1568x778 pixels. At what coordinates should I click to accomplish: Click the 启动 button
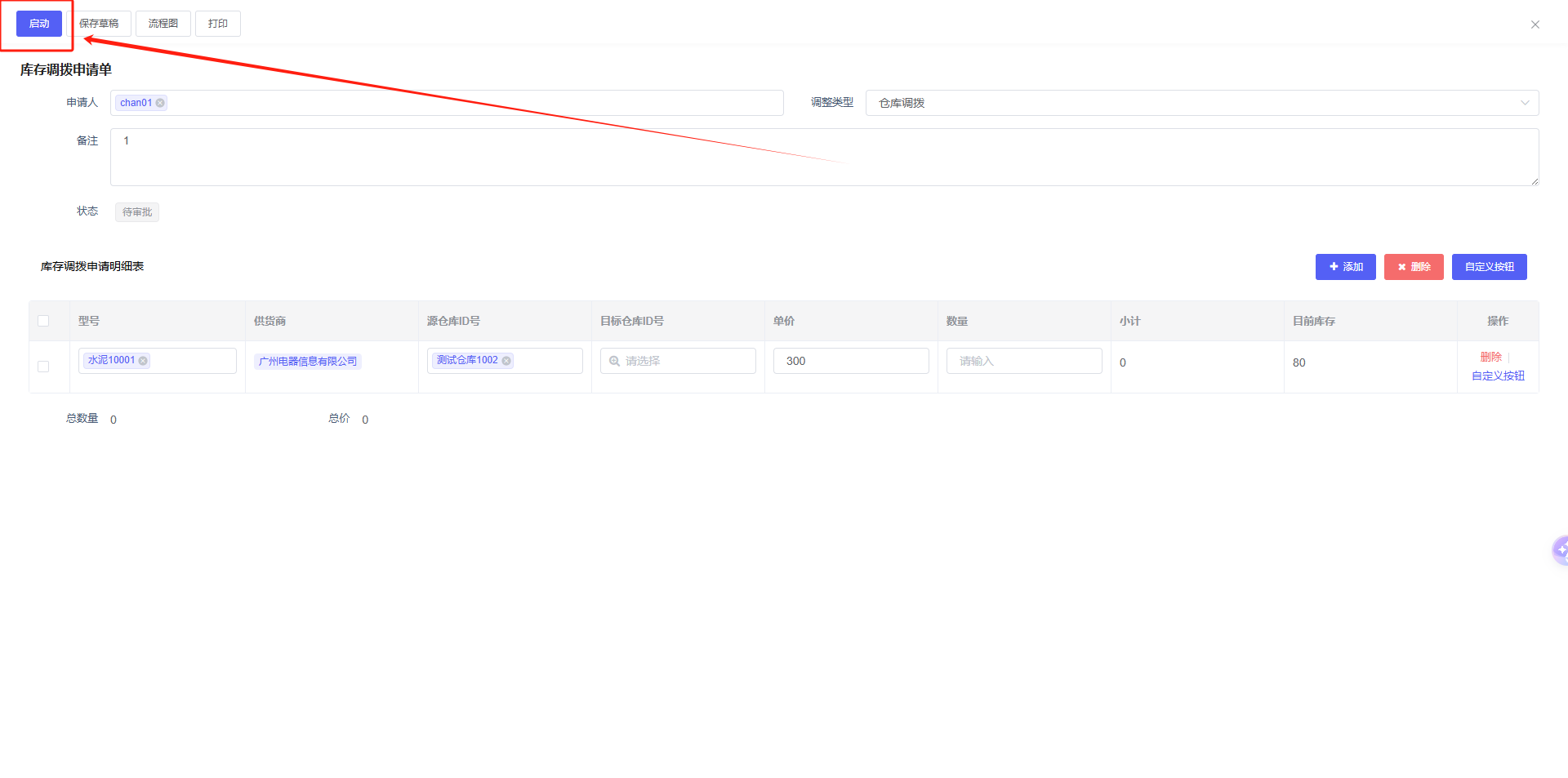point(39,24)
